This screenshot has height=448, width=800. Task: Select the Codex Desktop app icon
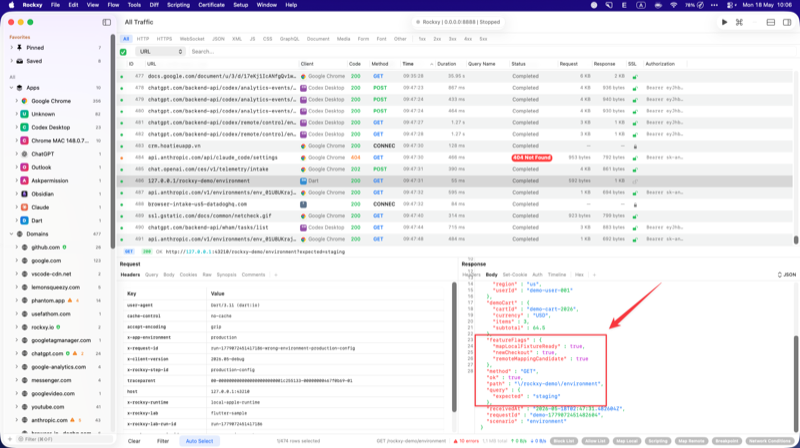coord(24,128)
